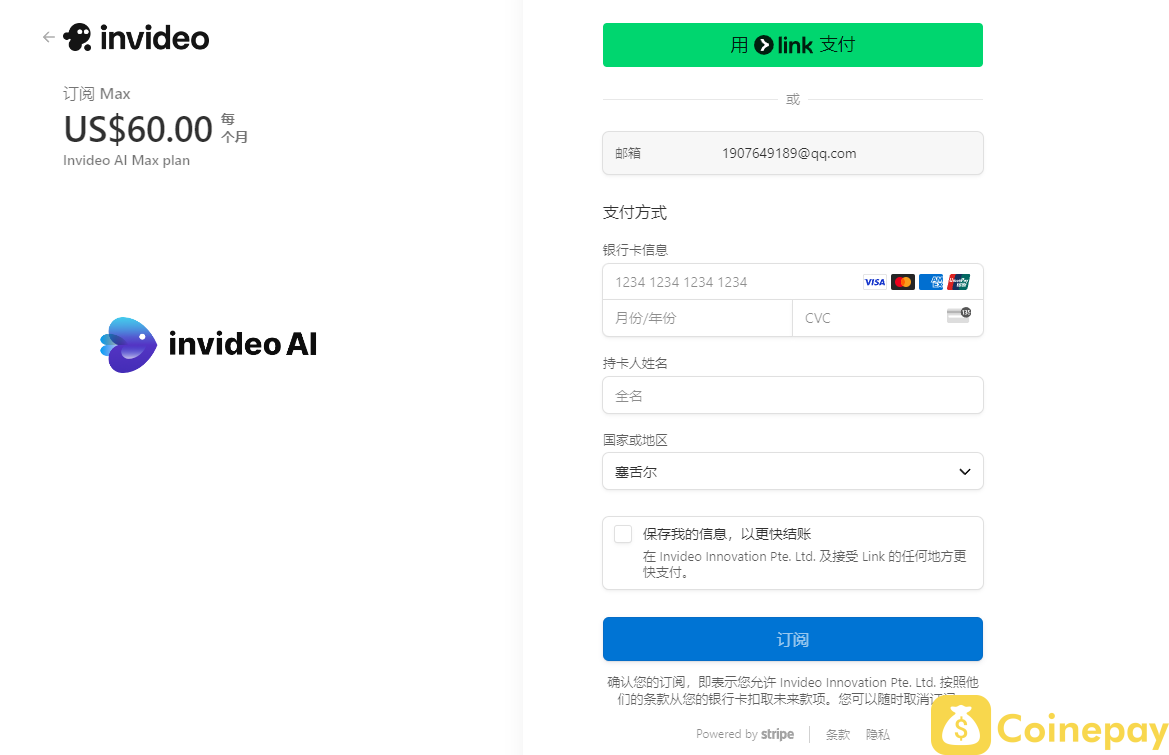Click the Mastercard icon

click(x=903, y=282)
